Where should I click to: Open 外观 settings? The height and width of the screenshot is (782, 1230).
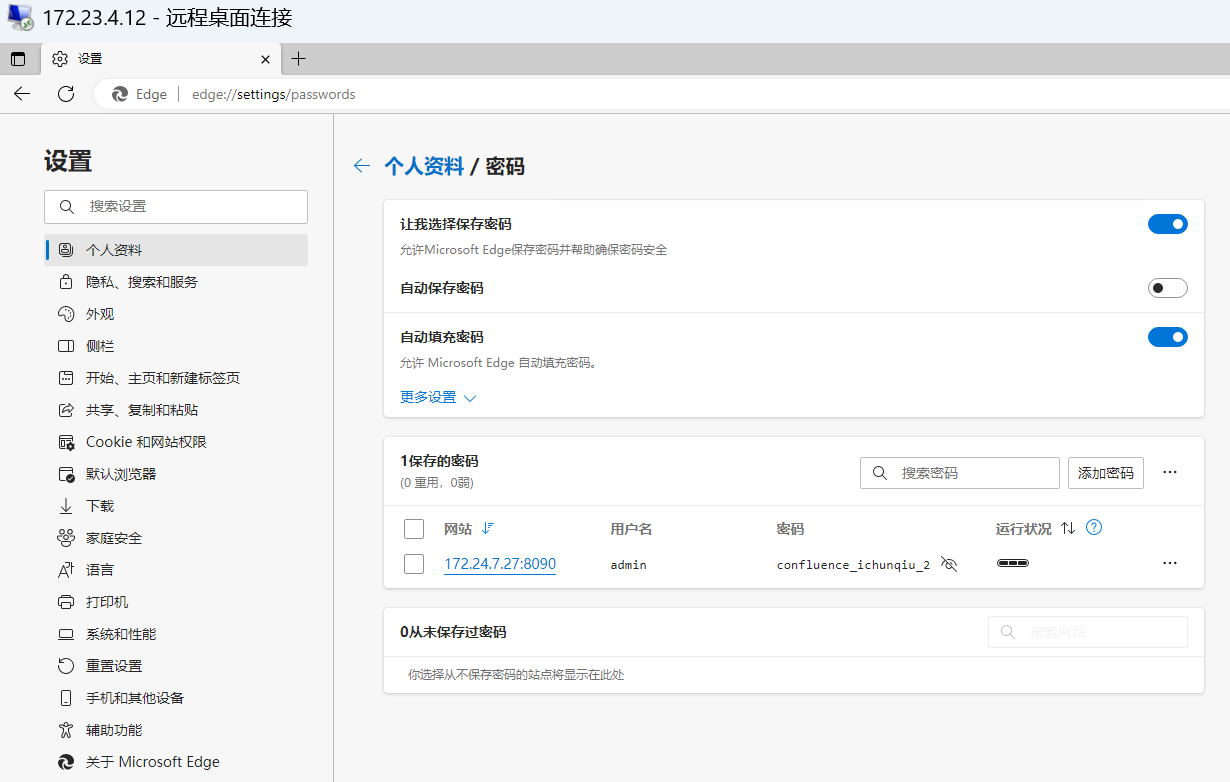[176, 314]
